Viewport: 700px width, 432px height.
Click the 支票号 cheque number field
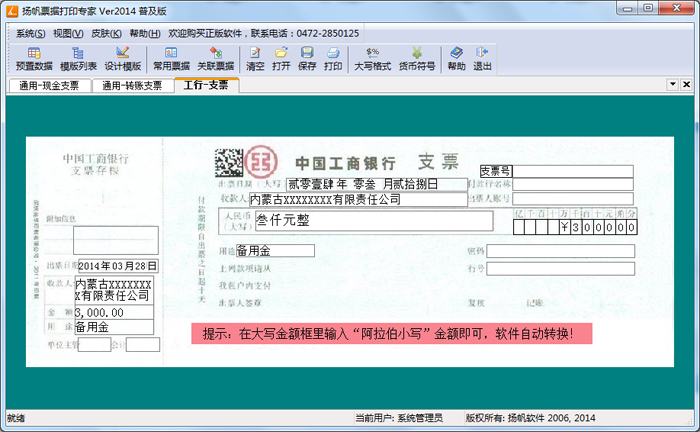coord(573,171)
